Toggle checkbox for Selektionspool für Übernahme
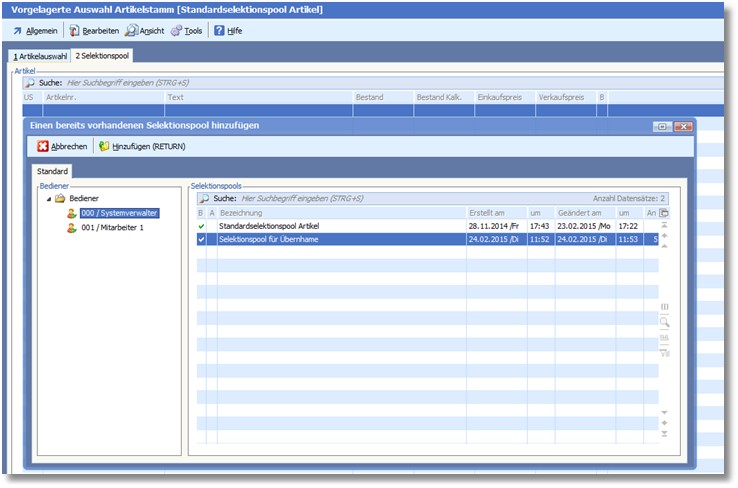 (201, 239)
